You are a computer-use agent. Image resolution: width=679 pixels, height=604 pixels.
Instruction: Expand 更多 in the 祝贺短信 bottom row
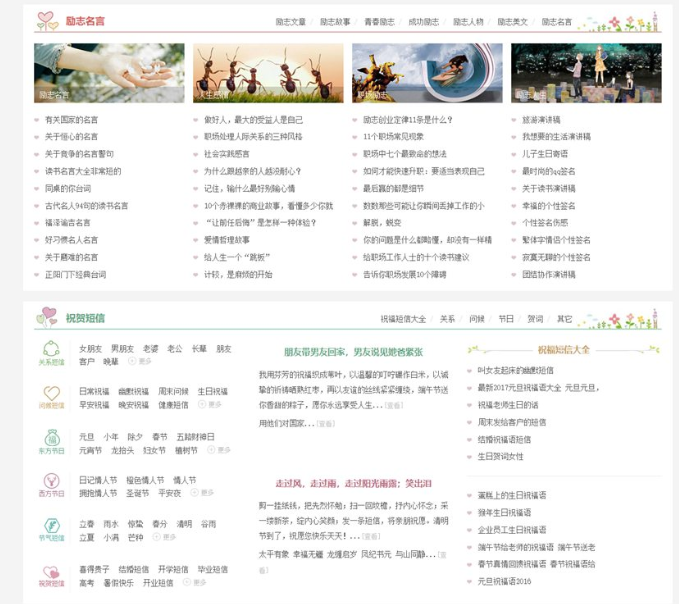pyautogui.click(x=194, y=582)
